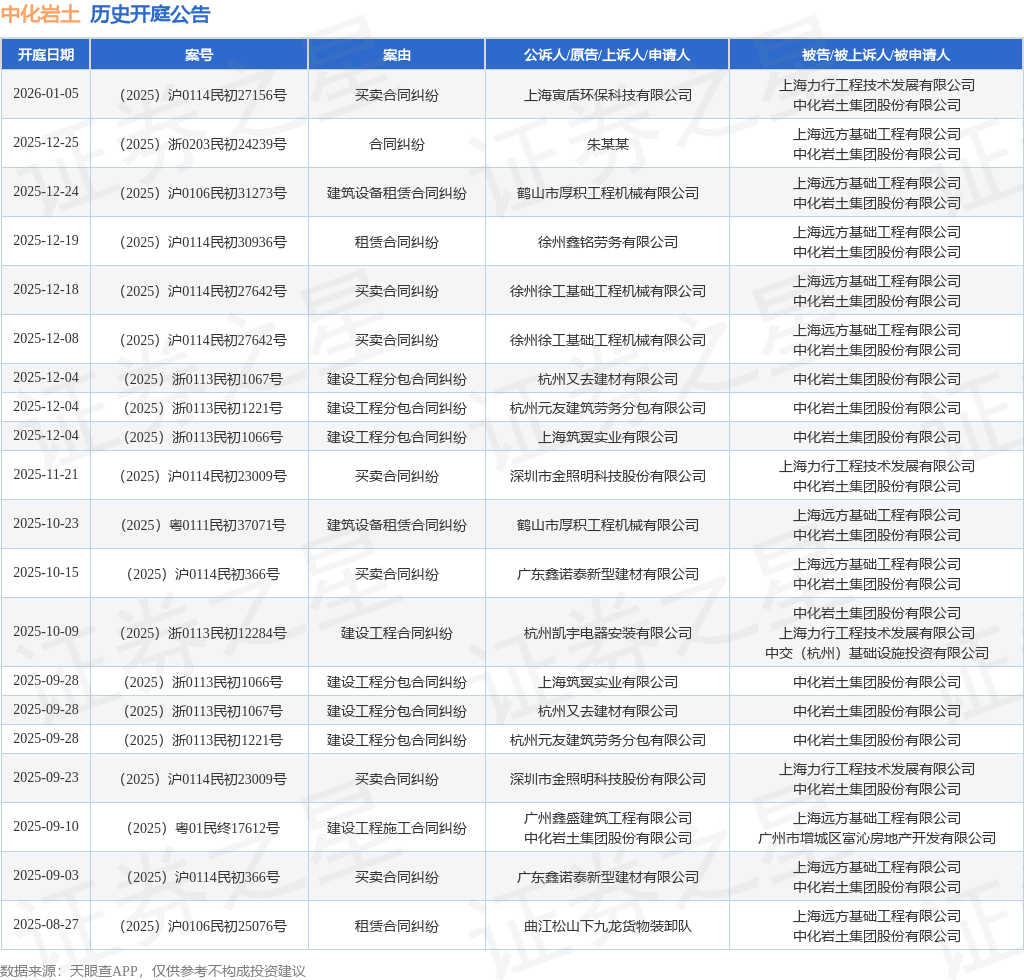Select the date 2025-09-23
This screenshot has height=980, width=1024.
point(46,778)
